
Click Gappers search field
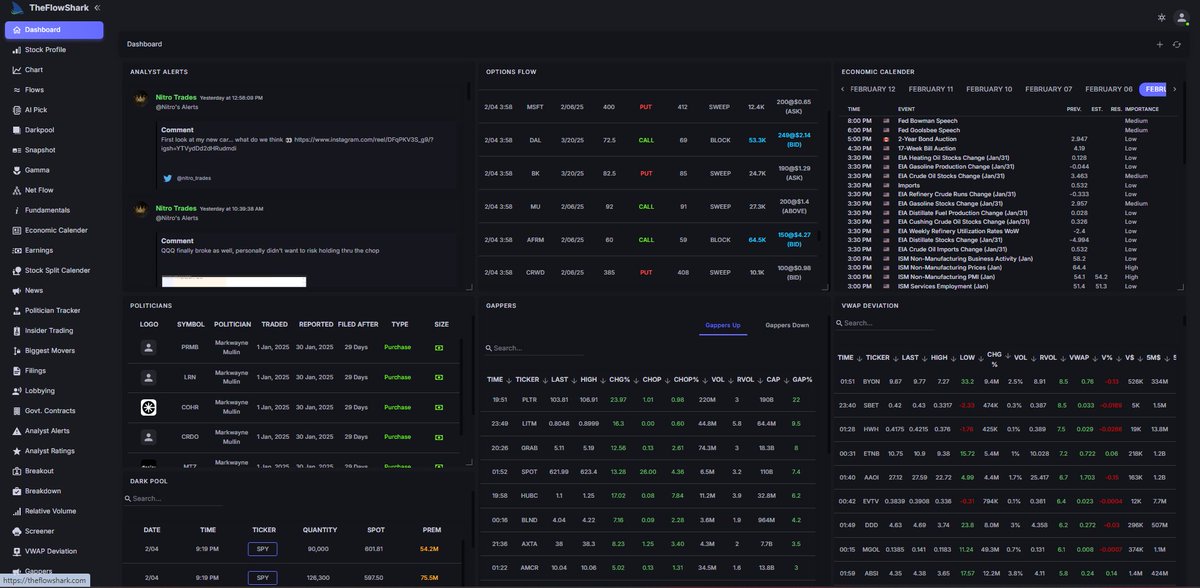point(535,348)
